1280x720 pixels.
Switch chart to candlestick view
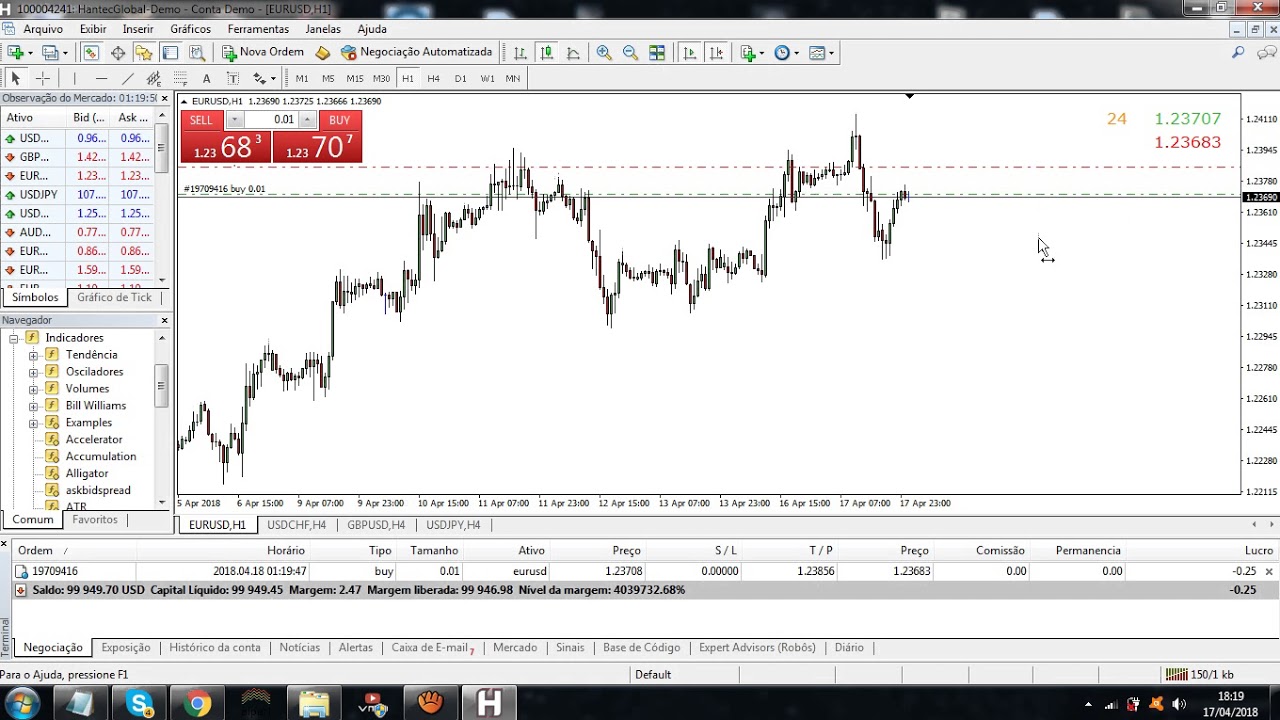point(546,53)
